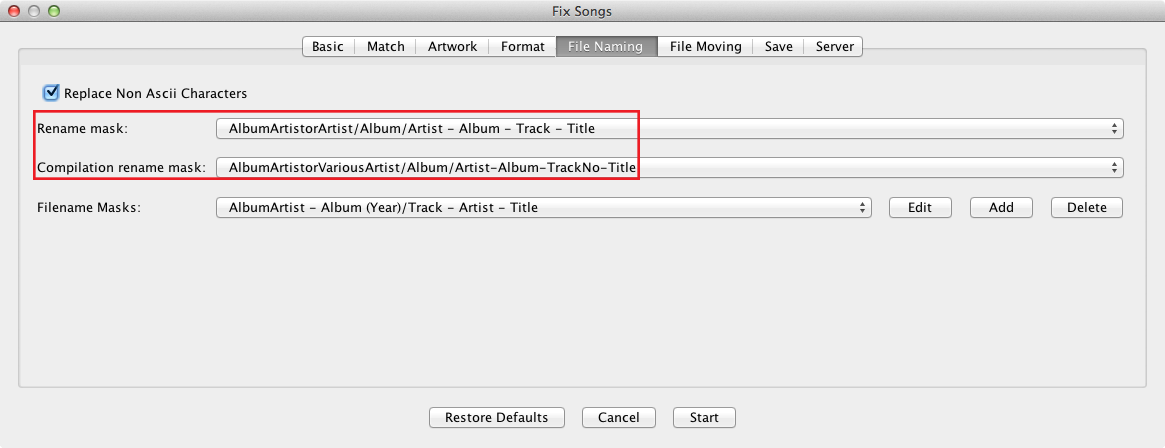Open the Compilation rename mask dropdown
This screenshot has height=448, width=1165.
pyautogui.click(x=669, y=168)
